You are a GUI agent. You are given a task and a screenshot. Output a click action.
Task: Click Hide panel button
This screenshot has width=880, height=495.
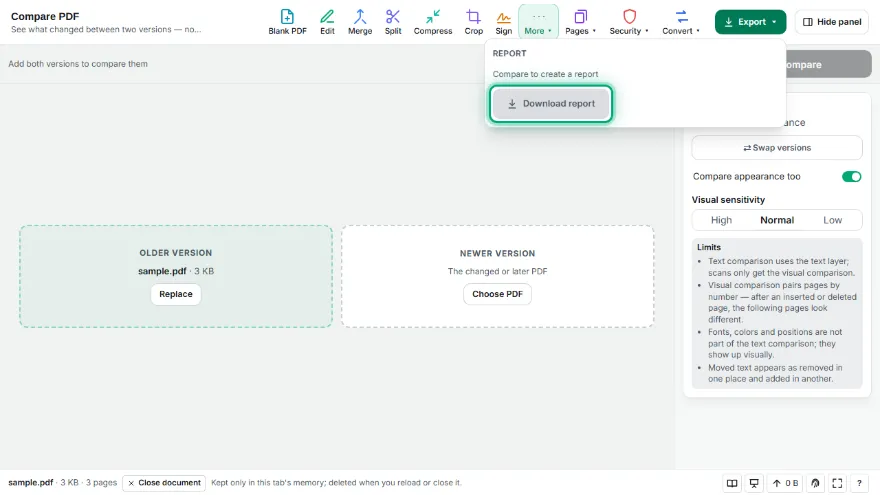click(832, 22)
